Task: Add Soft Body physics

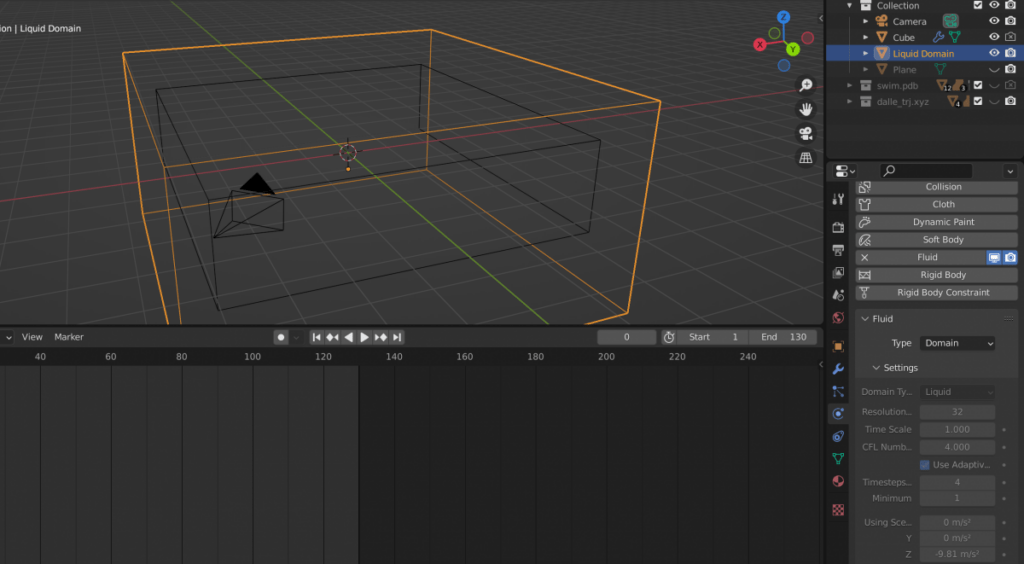Action: click(x=936, y=240)
